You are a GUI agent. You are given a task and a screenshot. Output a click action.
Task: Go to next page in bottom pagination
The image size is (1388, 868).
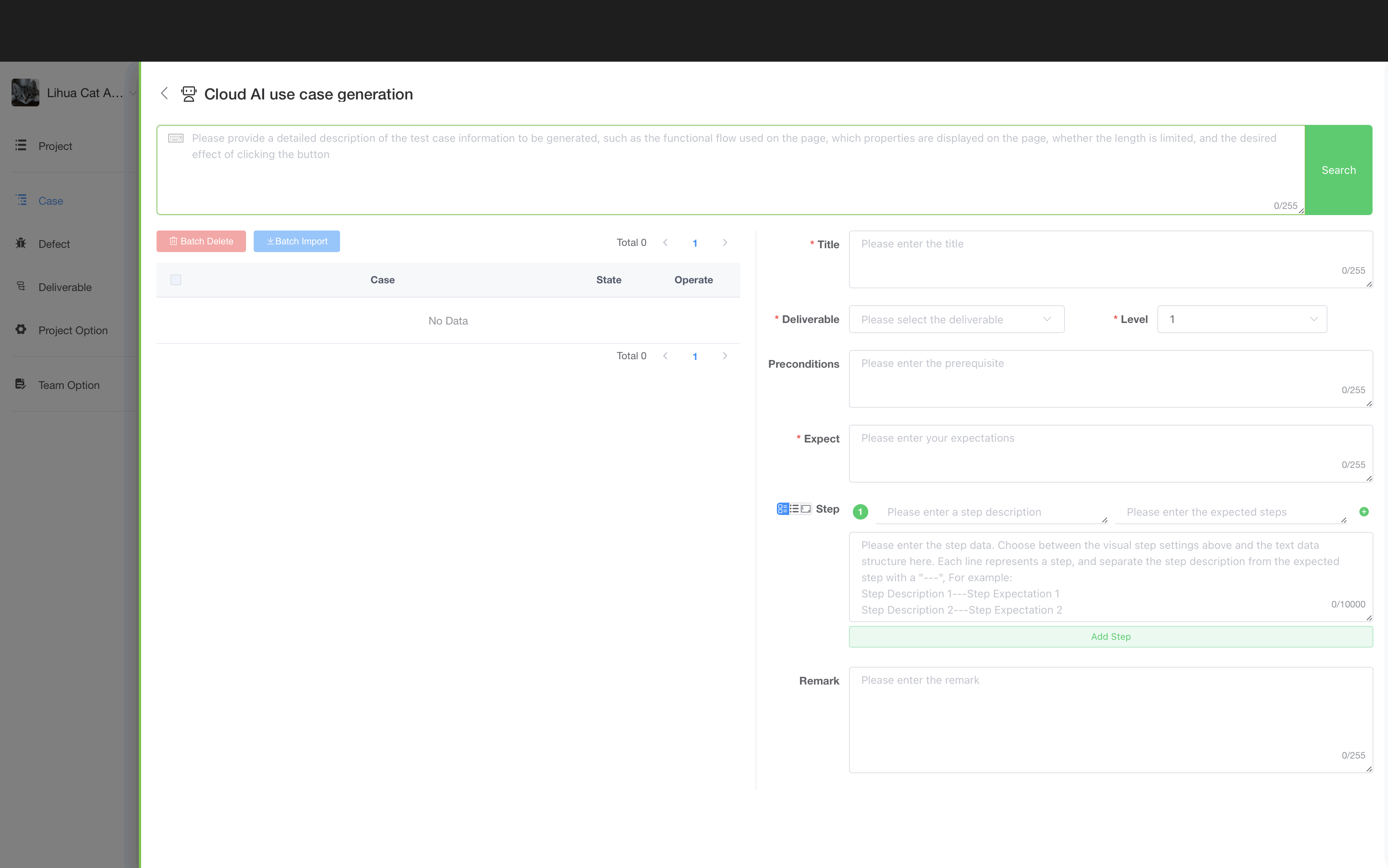(725, 356)
